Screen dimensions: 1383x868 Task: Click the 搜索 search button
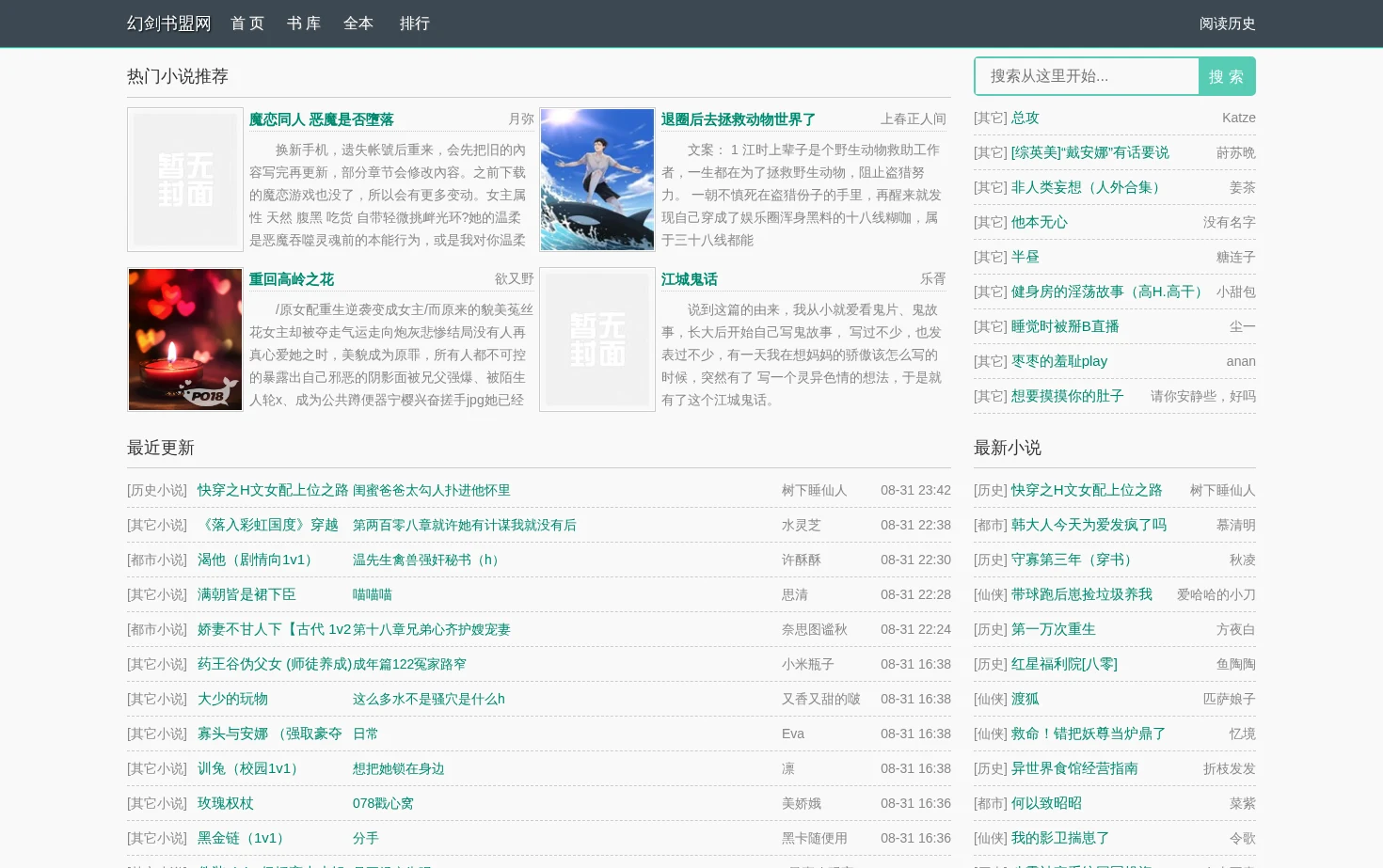pos(1227,76)
